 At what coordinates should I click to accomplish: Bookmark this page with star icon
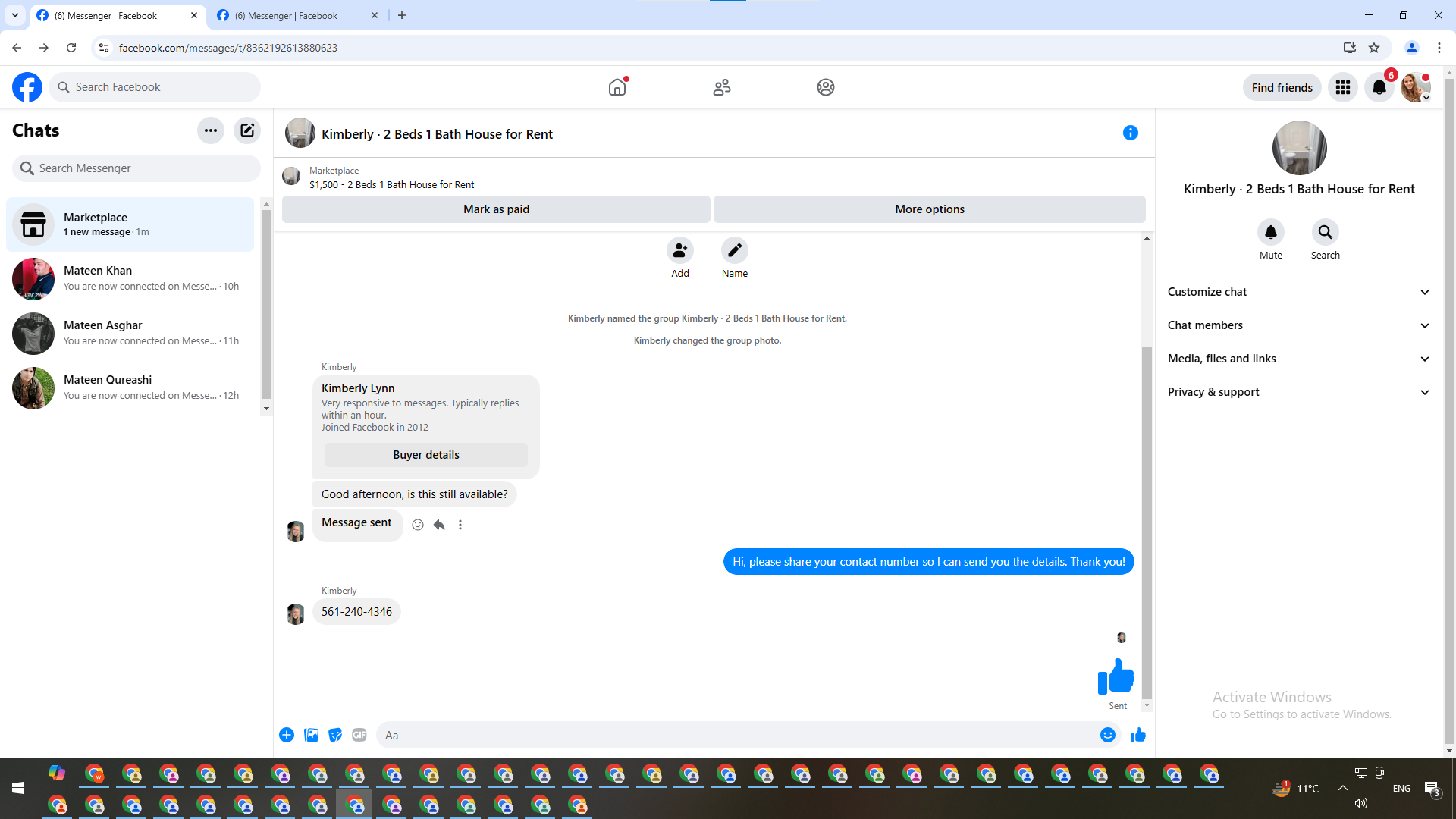[1374, 48]
